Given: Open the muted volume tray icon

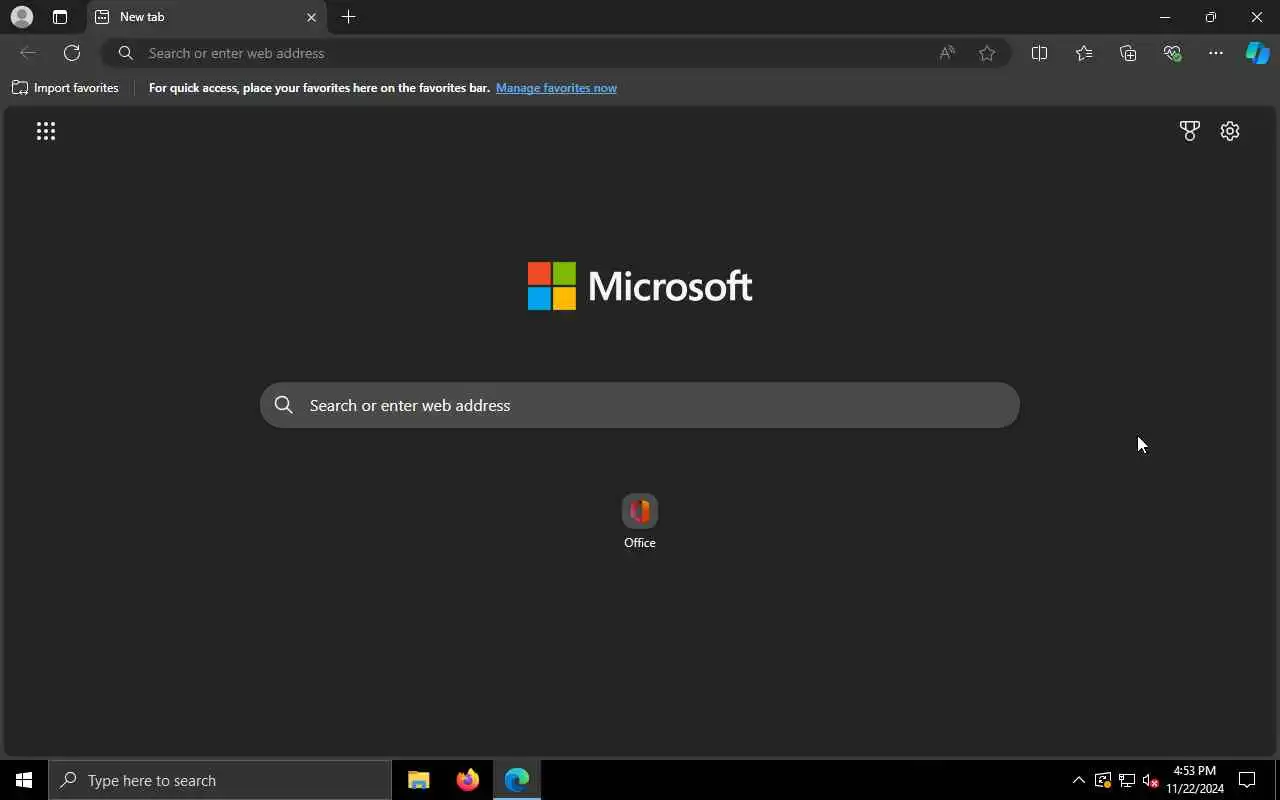Looking at the screenshot, I should click(1151, 780).
